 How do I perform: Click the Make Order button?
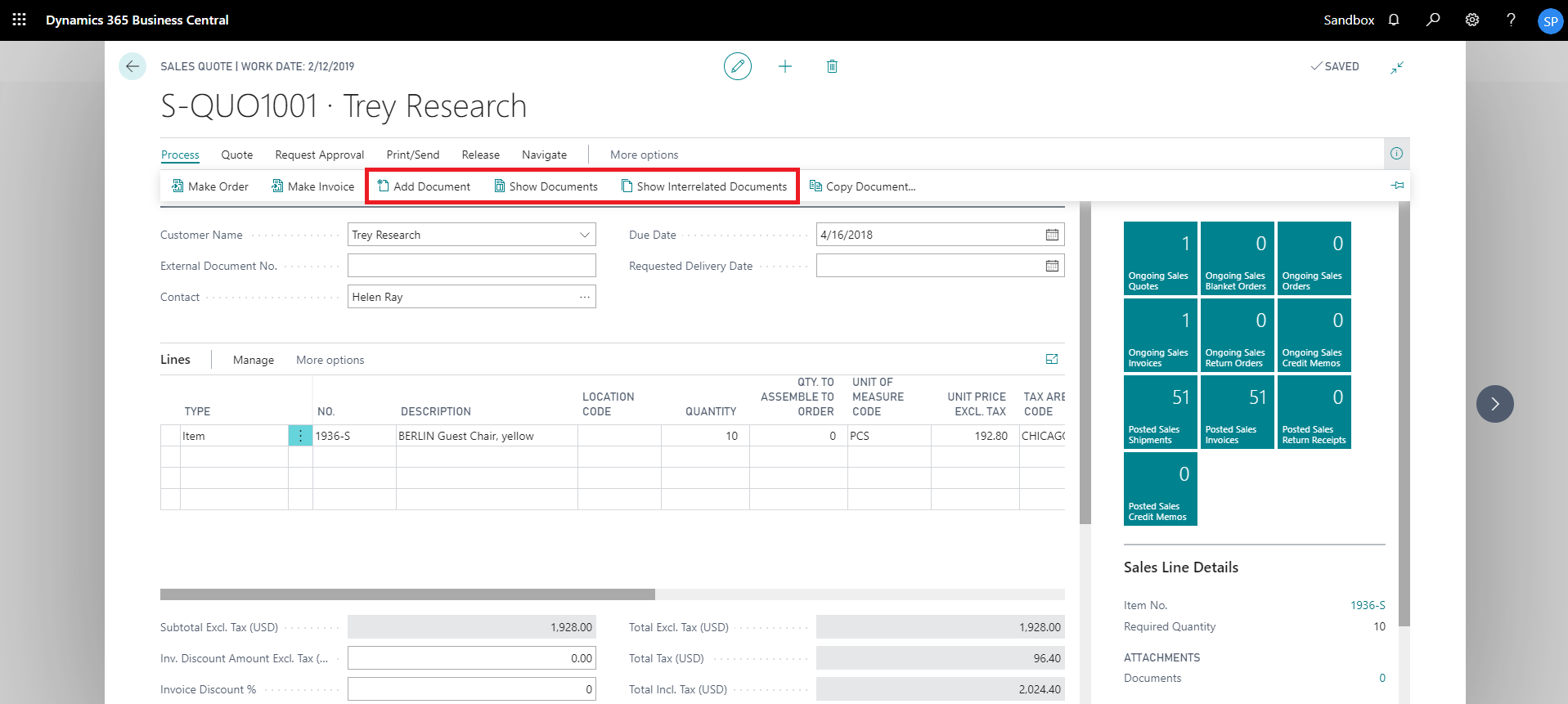coord(210,186)
